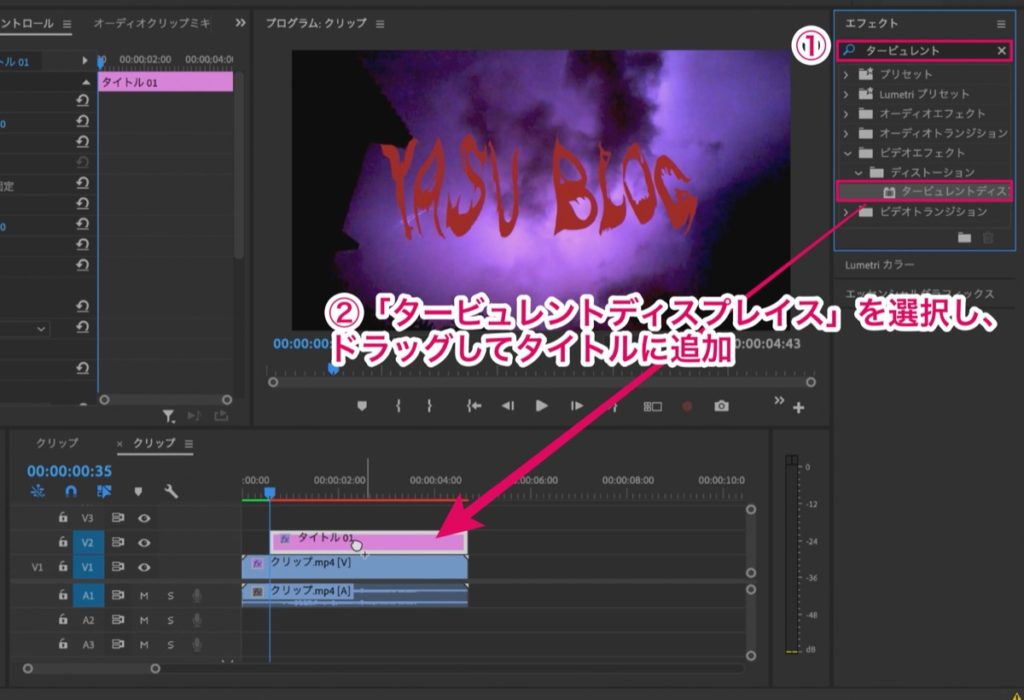Screen dimensions: 1024x700
Task: Set the Mark In point
Action: [398, 406]
